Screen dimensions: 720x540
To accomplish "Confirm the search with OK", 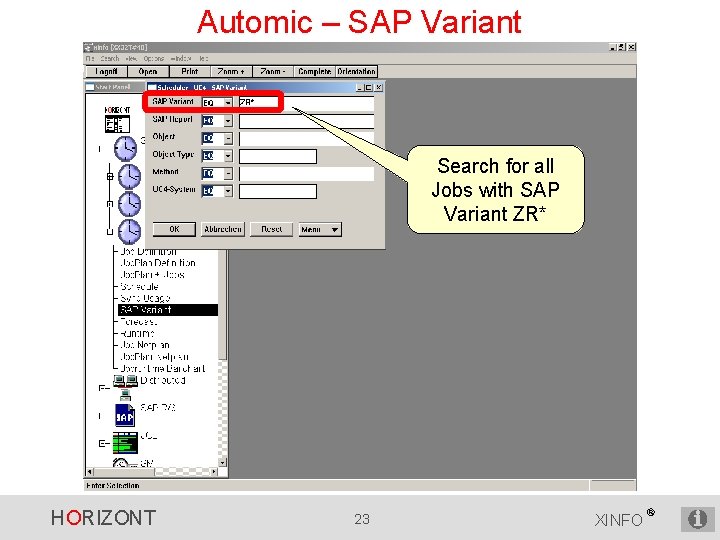I will (174, 230).
